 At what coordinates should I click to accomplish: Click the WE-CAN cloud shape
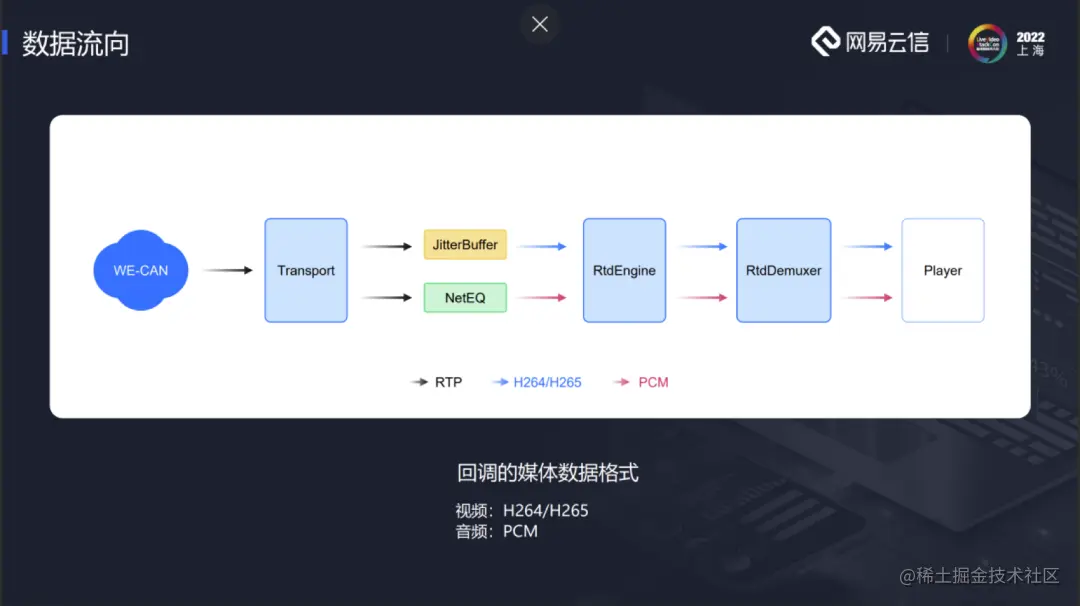pyautogui.click(x=141, y=270)
